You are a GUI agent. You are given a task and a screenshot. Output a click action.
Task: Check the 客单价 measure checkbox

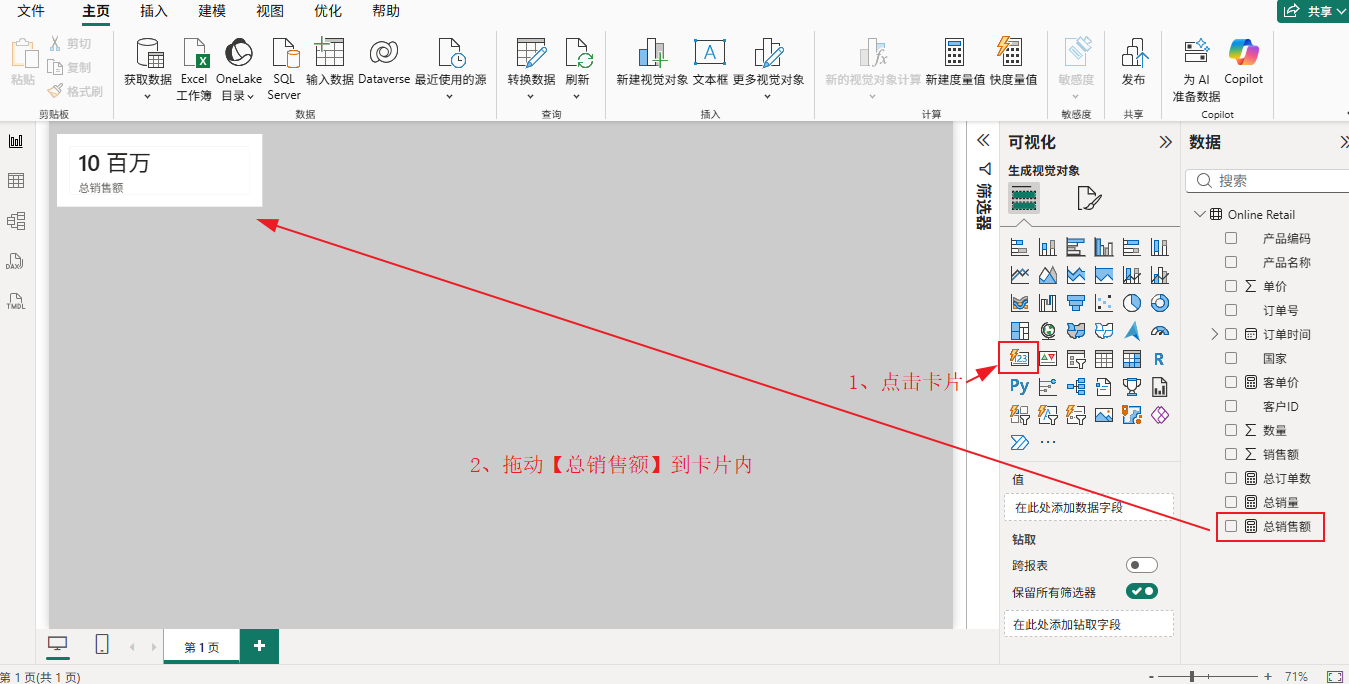tap(1231, 382)
